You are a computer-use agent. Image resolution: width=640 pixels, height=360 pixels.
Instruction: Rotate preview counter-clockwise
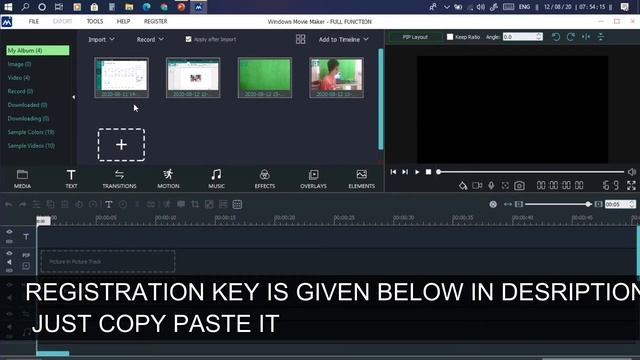pos(556,37)
